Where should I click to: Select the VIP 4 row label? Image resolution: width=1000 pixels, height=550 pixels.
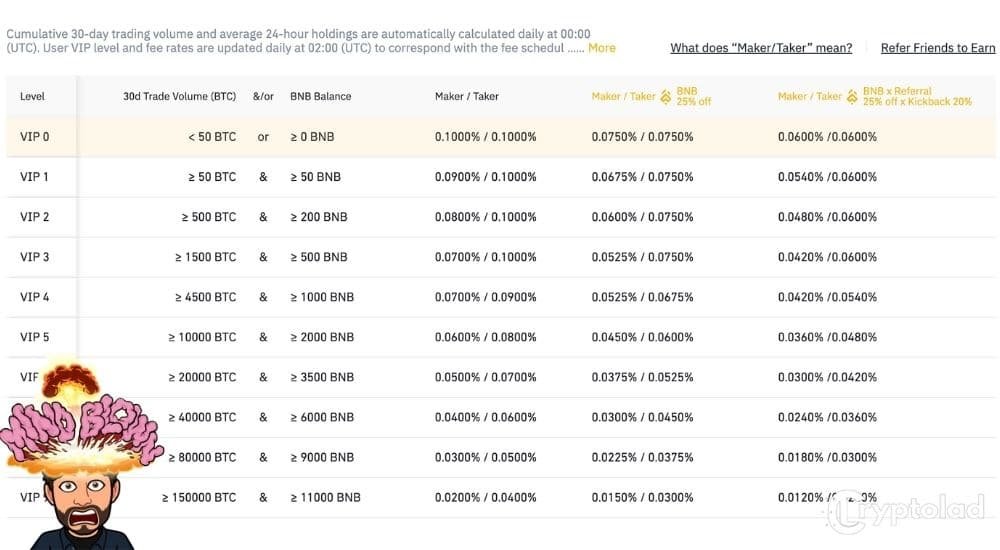click(34, 297)
